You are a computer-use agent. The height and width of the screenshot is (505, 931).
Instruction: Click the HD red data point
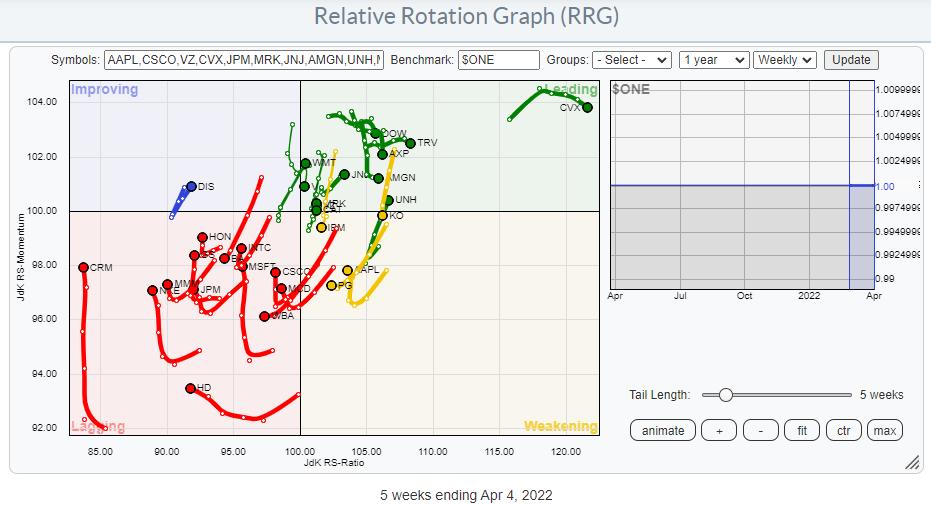(x=190, y=388)
